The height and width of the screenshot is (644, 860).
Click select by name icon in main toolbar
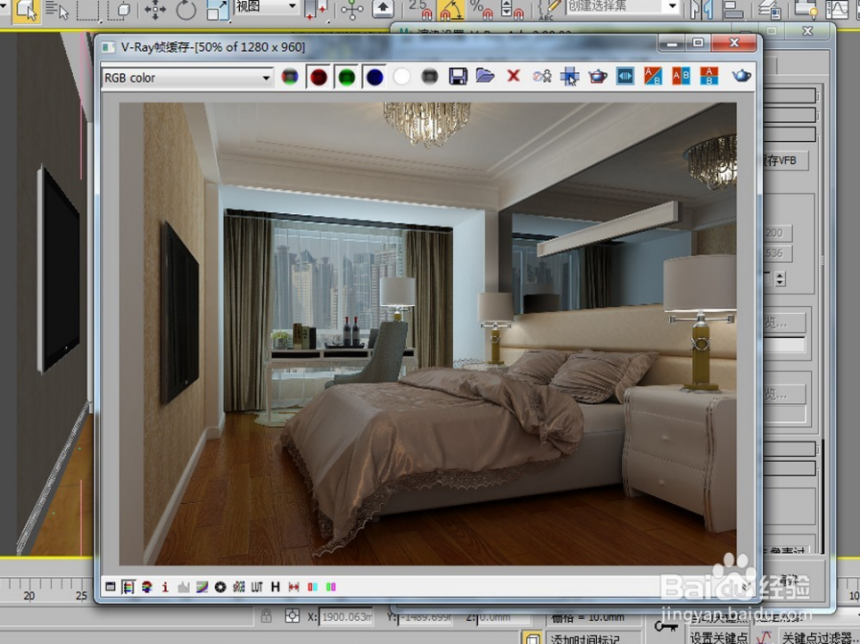(x=57, y=9)
